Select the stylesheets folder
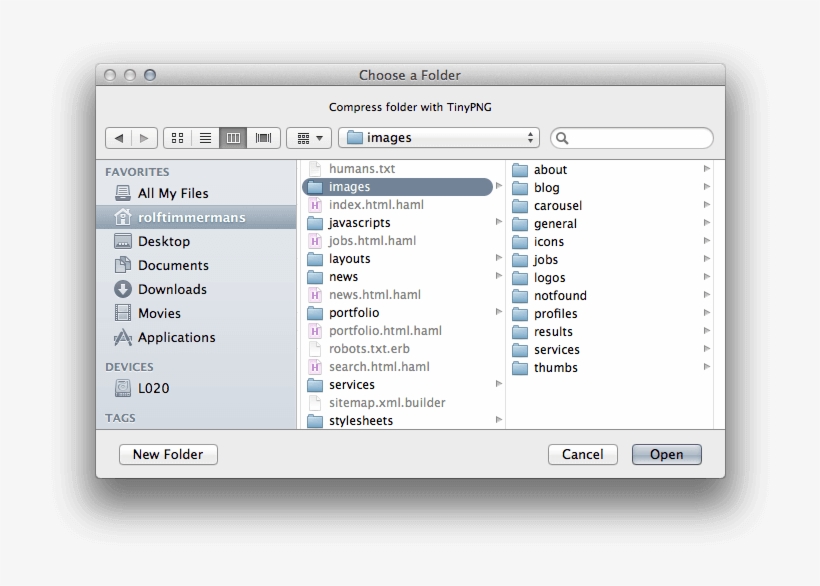Image resolution: width=820 pixels, height=586 pixels. (402, 420)
